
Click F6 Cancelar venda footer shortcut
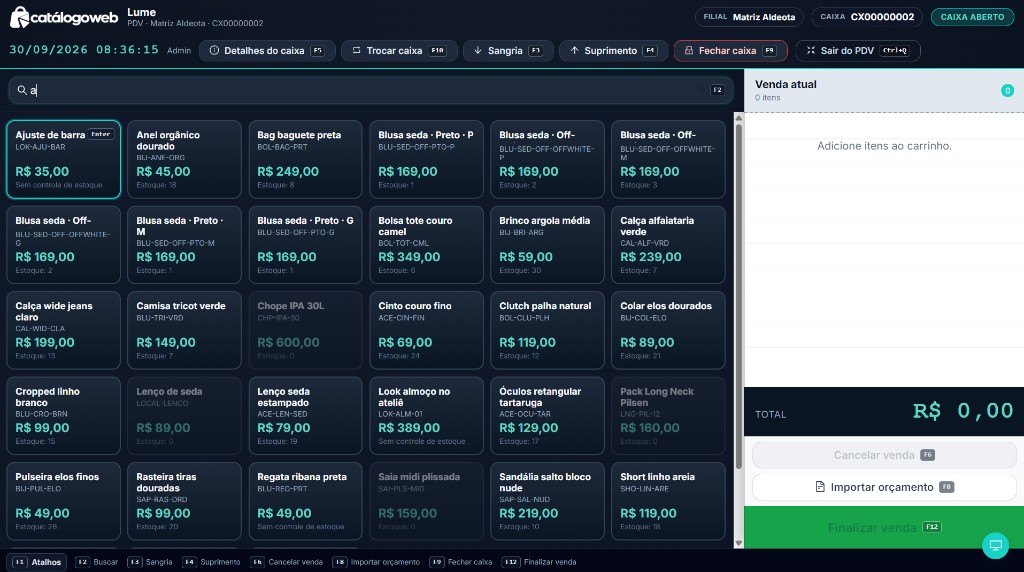click(287, 562)
